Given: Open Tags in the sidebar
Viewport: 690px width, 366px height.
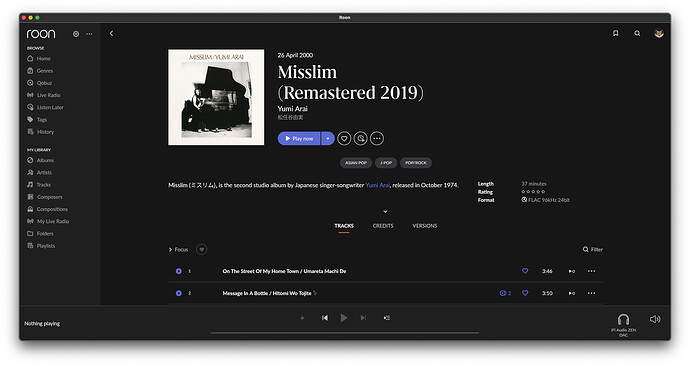Looking at the screenshot, I should 37,120.
